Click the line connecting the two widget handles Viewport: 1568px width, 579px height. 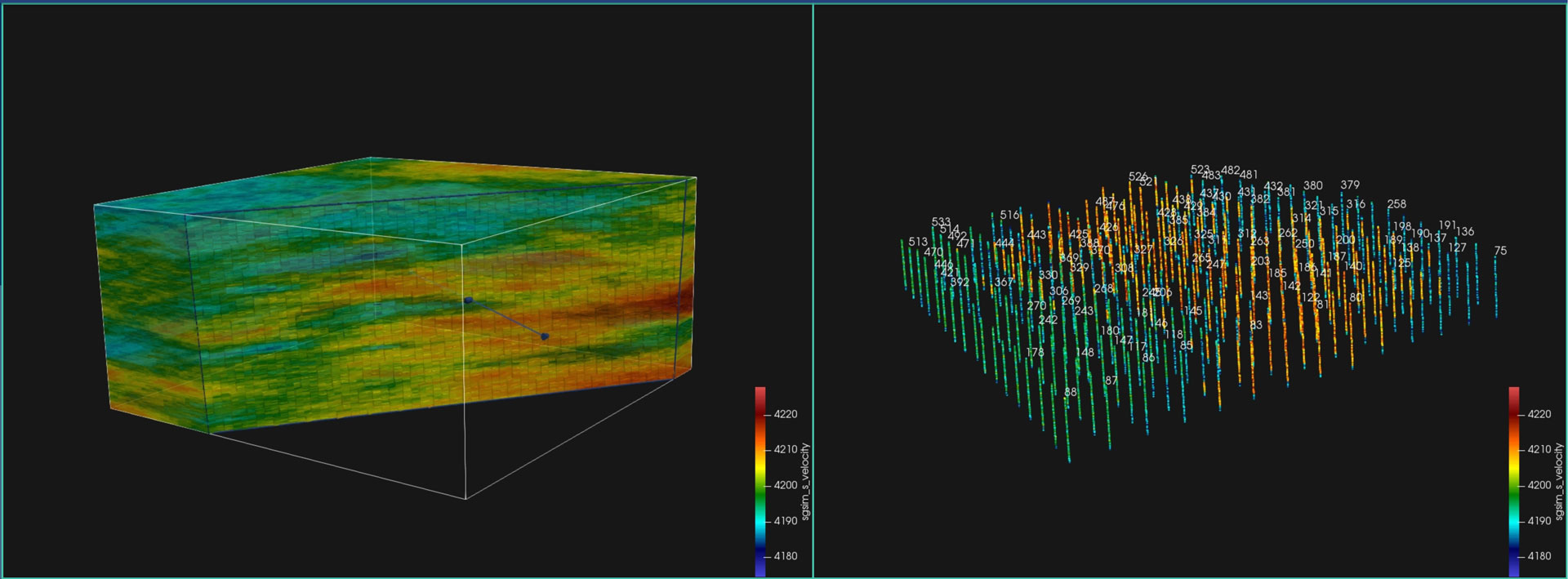point(506,318)
